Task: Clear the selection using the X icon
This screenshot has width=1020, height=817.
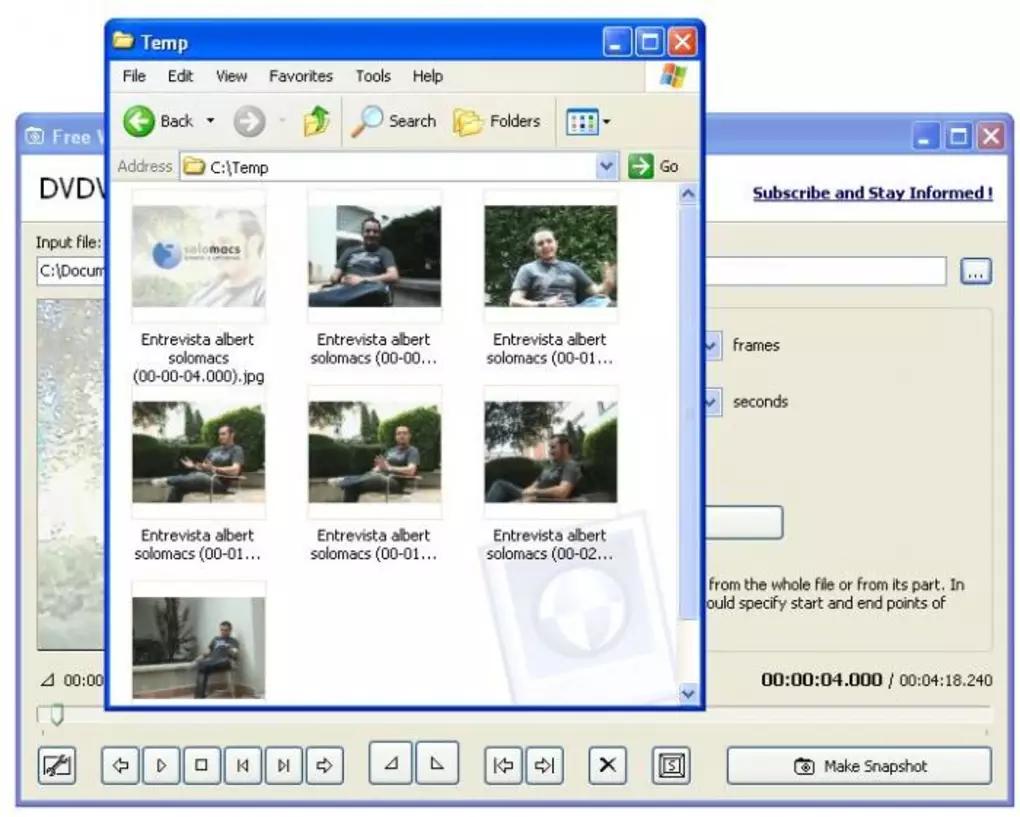Action: 607,765
